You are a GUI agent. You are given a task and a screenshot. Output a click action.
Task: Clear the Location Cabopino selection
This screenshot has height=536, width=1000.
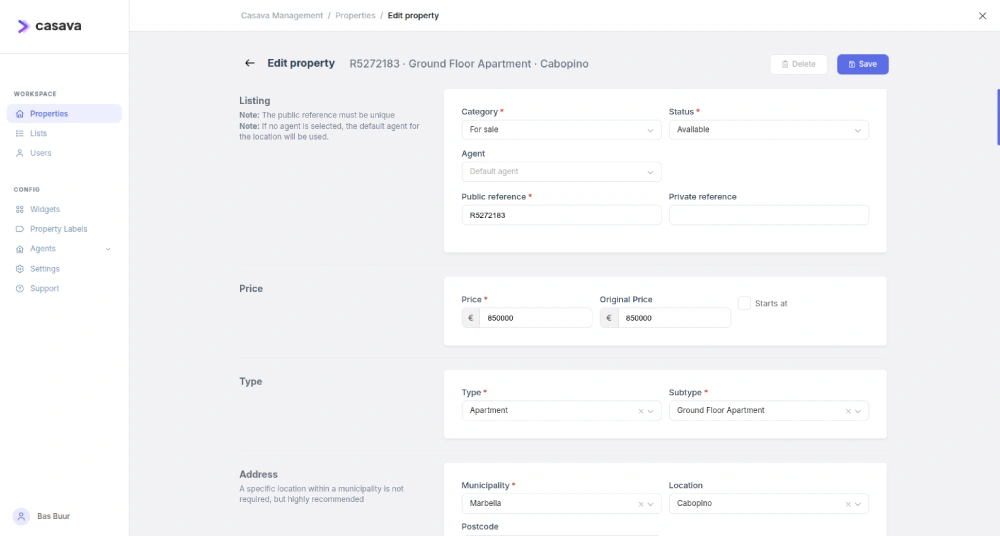848,504
